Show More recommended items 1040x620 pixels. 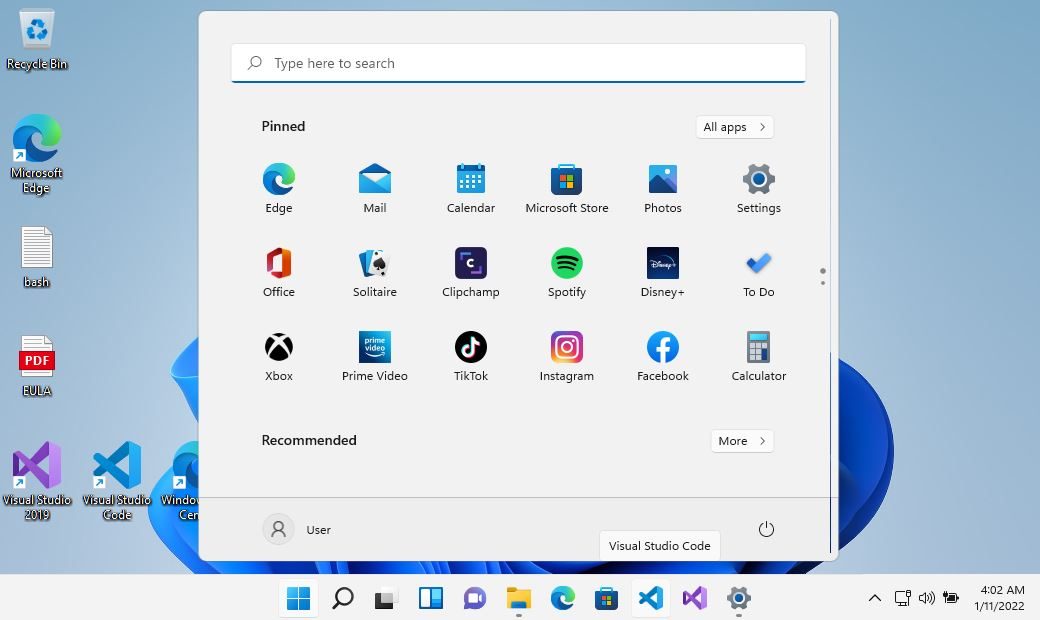pos(742,441)
